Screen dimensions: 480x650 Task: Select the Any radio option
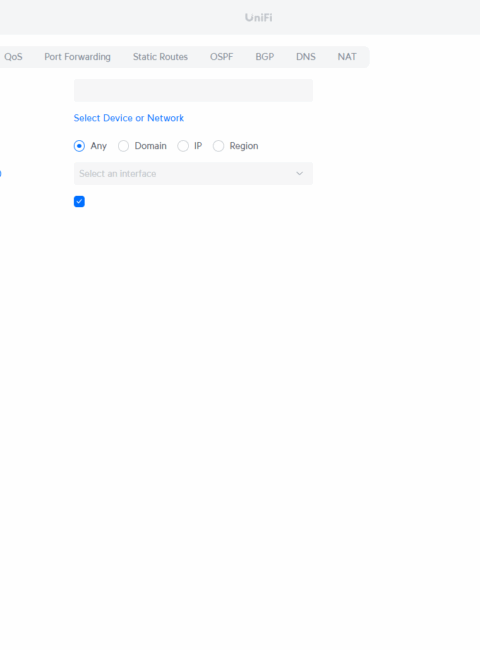point(79,146)
